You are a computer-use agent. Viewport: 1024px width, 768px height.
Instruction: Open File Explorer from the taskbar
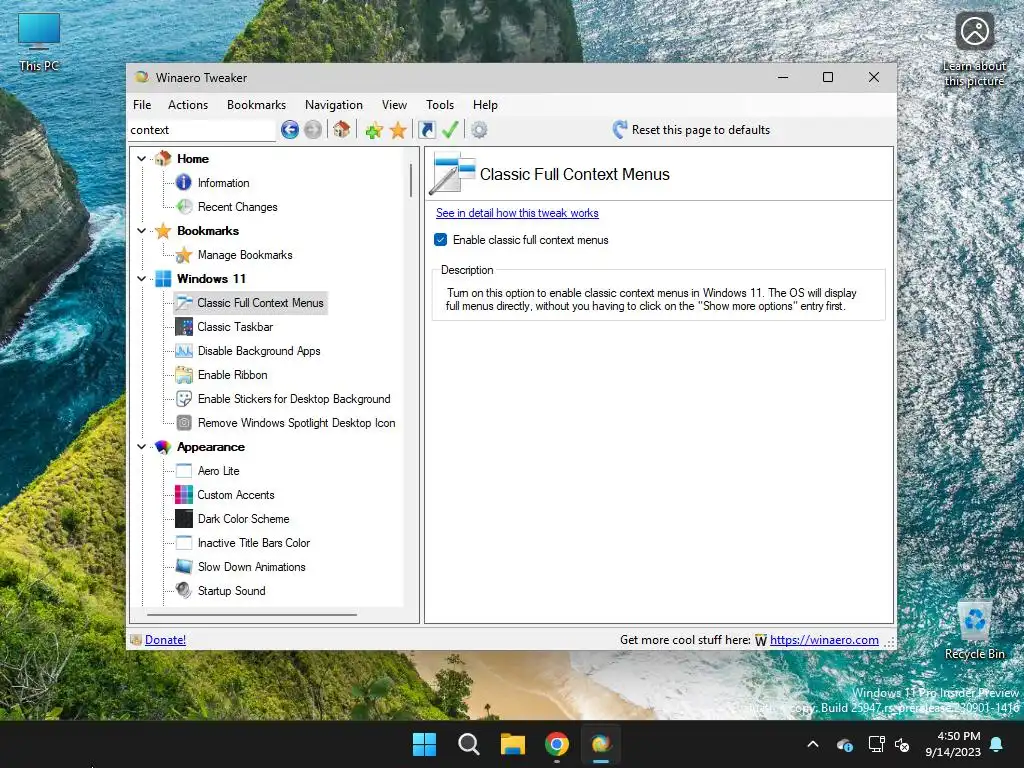(513, 744)
